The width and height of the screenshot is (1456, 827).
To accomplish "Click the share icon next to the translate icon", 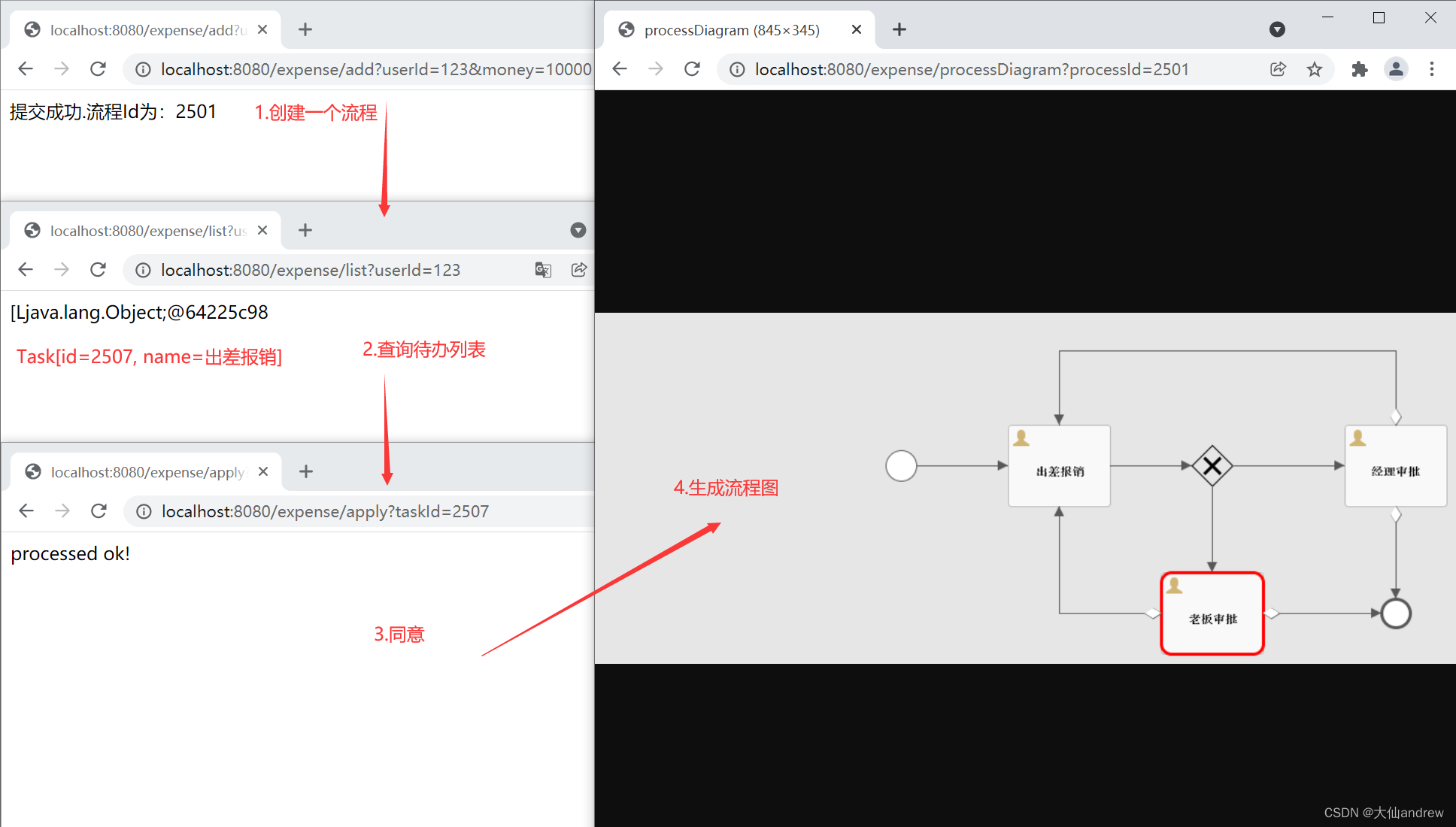I will (x=578, y=270).
